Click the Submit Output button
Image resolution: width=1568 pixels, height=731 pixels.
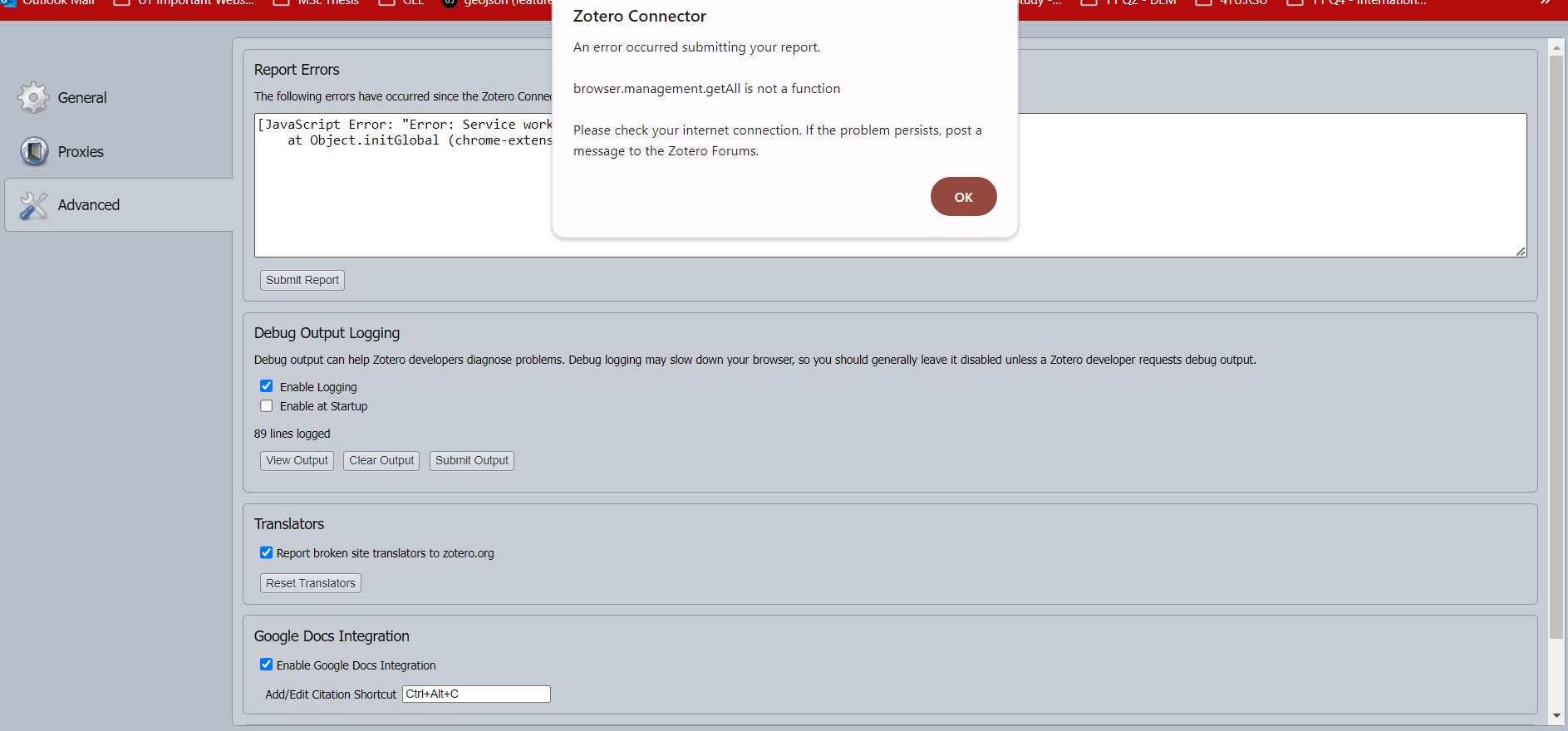(x=472, y=460)
